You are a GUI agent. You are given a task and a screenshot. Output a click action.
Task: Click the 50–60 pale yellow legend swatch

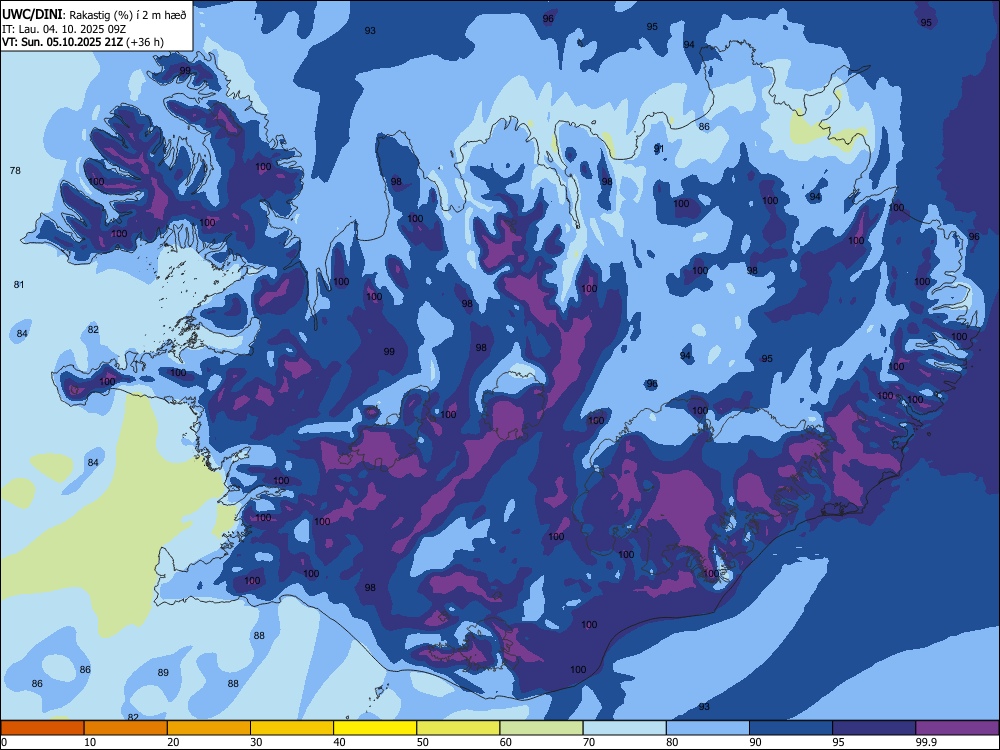[459, 728]
